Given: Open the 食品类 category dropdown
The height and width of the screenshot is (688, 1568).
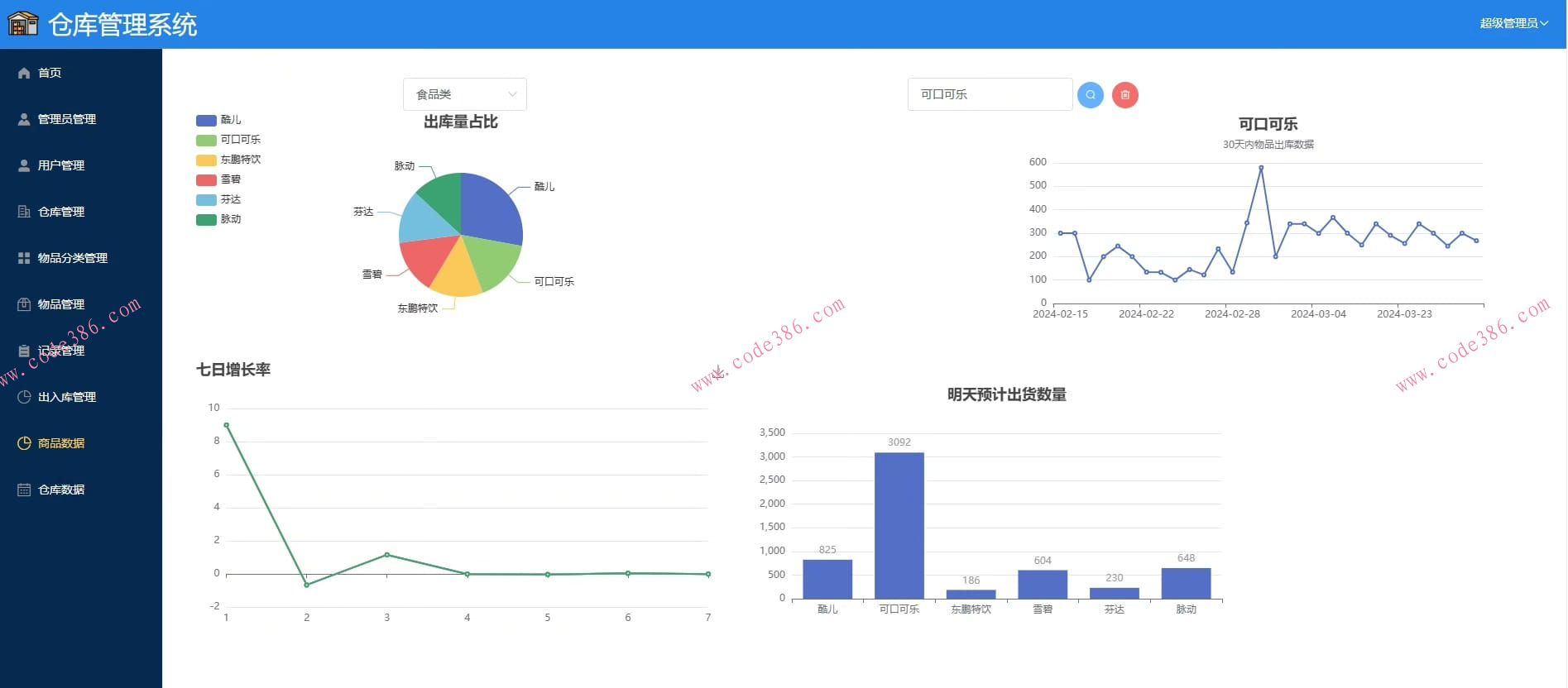Looking at the screenshot, I should [x=464, y=94].
